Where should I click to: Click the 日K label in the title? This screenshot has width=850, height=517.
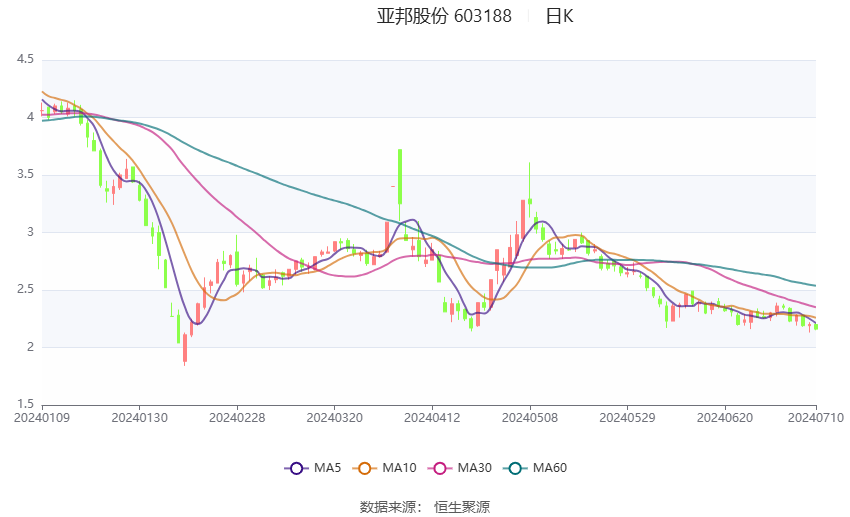click(x=559, y=16)
